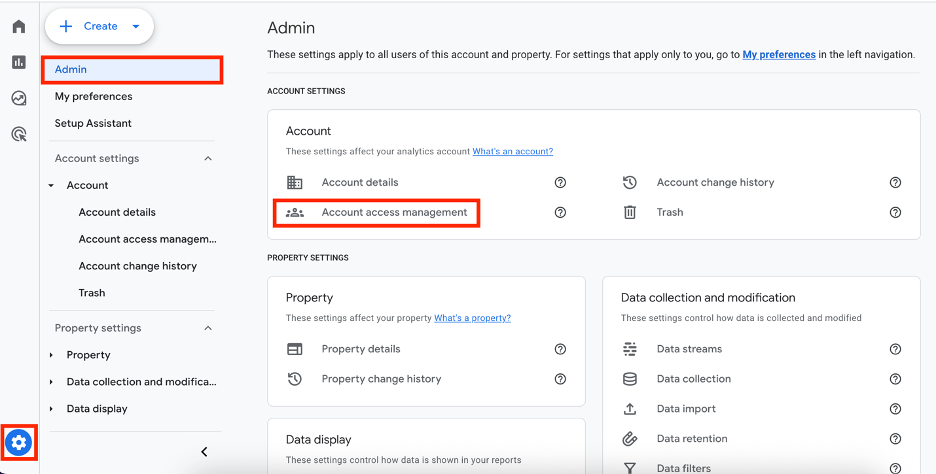Show help for Data filters
Viewport: 936px width, 474px height.
click(x=895, y=468)
